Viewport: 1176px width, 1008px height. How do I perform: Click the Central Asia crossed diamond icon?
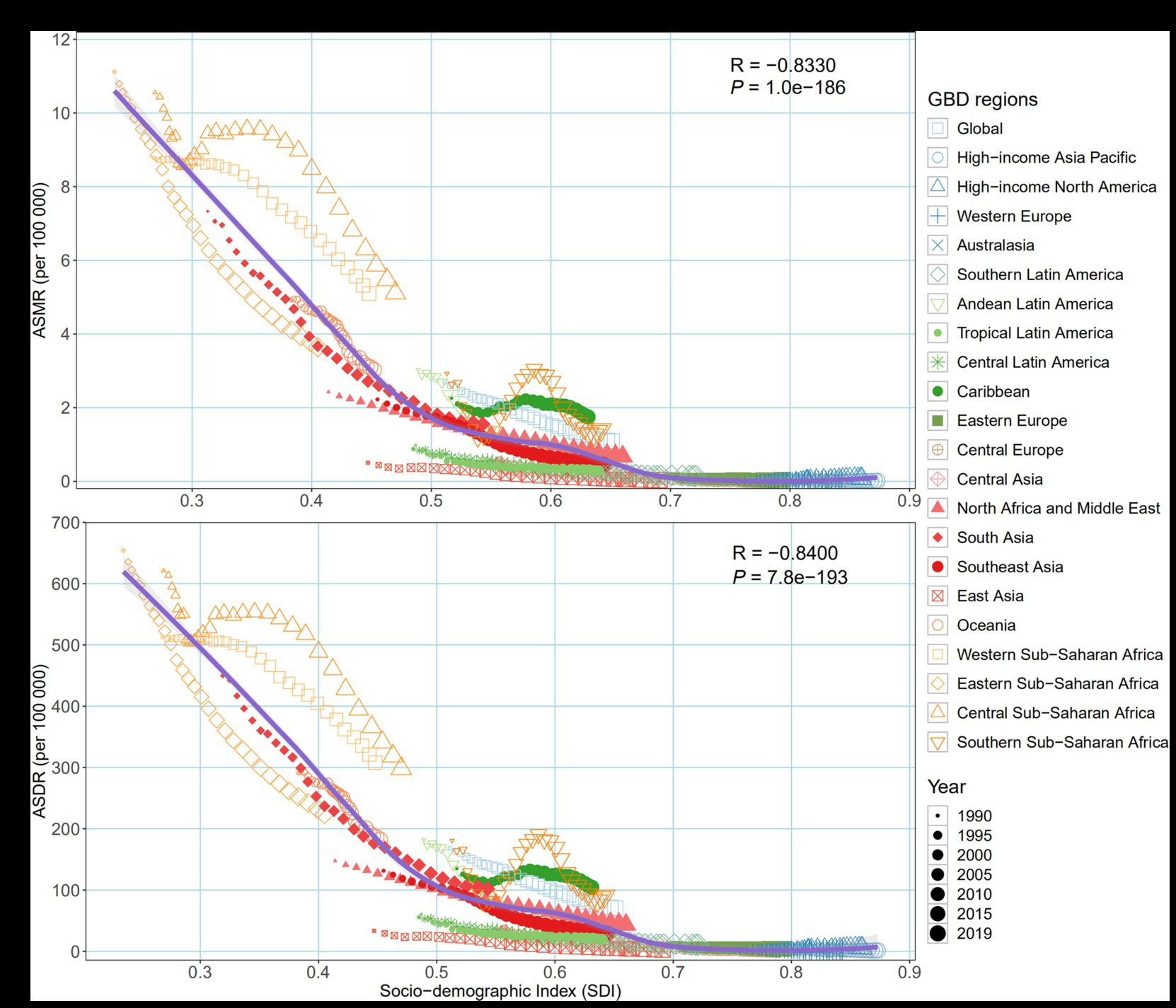tap(938, 479)
